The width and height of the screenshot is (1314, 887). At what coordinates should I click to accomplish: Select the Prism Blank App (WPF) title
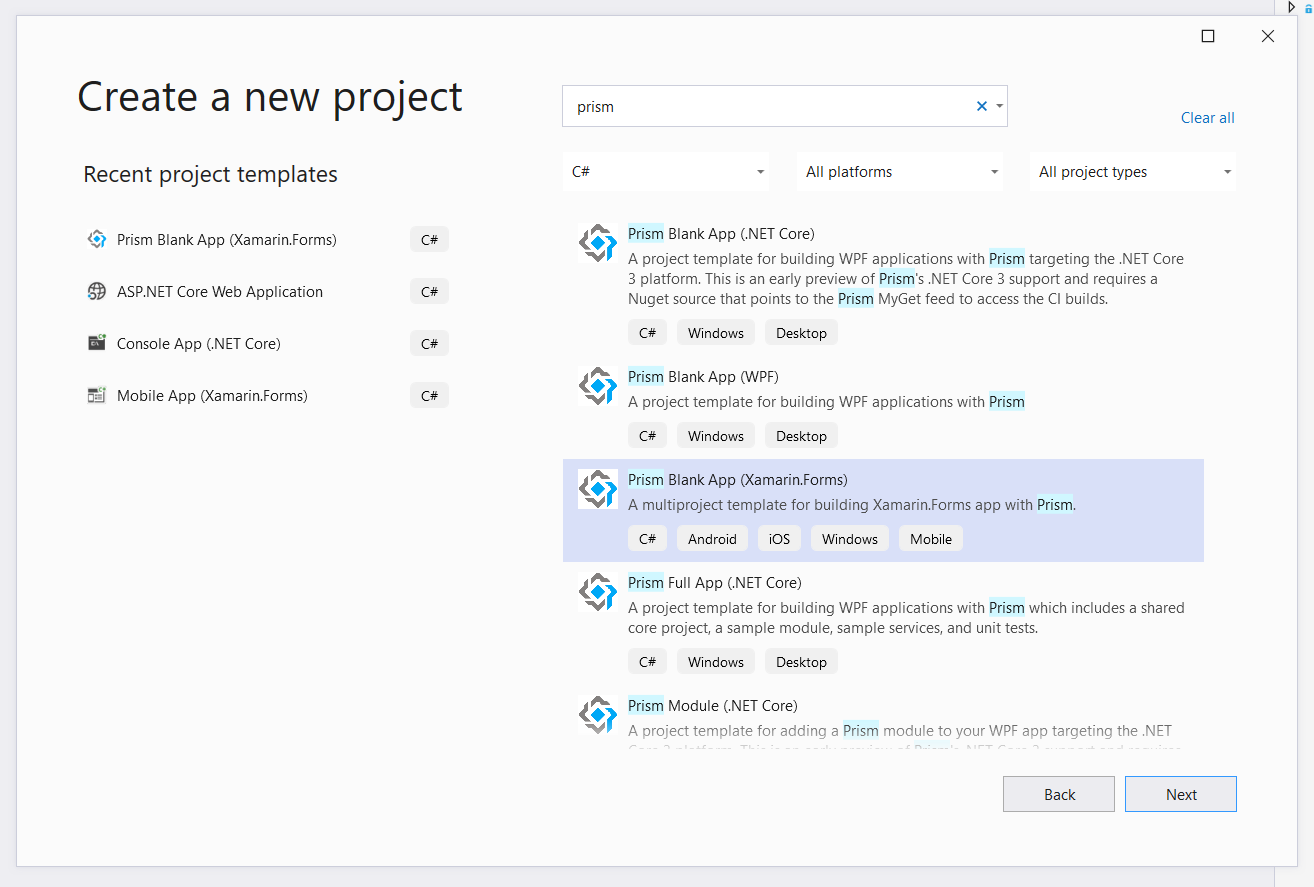(703, 376)
